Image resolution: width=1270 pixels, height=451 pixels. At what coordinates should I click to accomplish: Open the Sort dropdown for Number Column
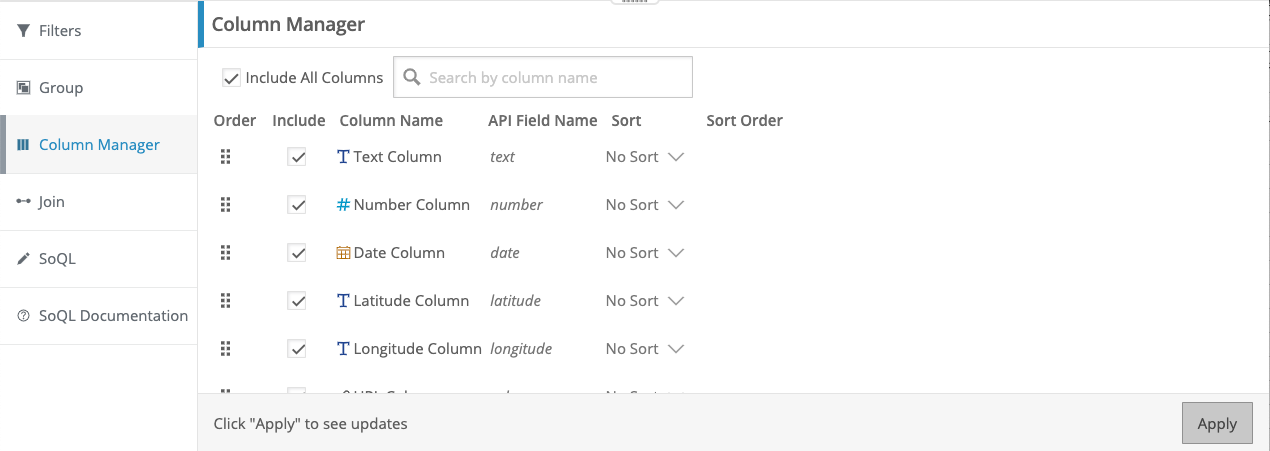coord(645,205)
